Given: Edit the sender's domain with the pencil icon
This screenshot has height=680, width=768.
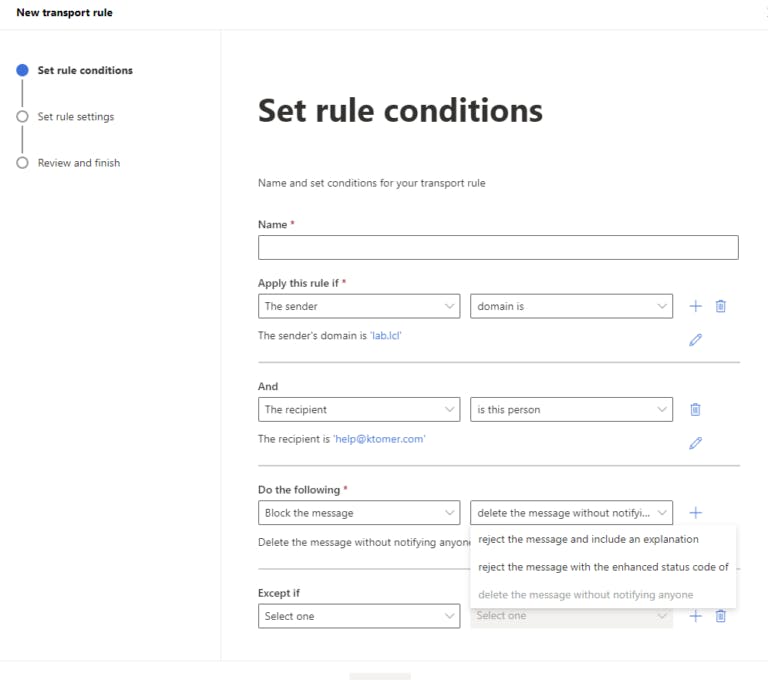Looking at the screenshot, I should coord(696,340).
